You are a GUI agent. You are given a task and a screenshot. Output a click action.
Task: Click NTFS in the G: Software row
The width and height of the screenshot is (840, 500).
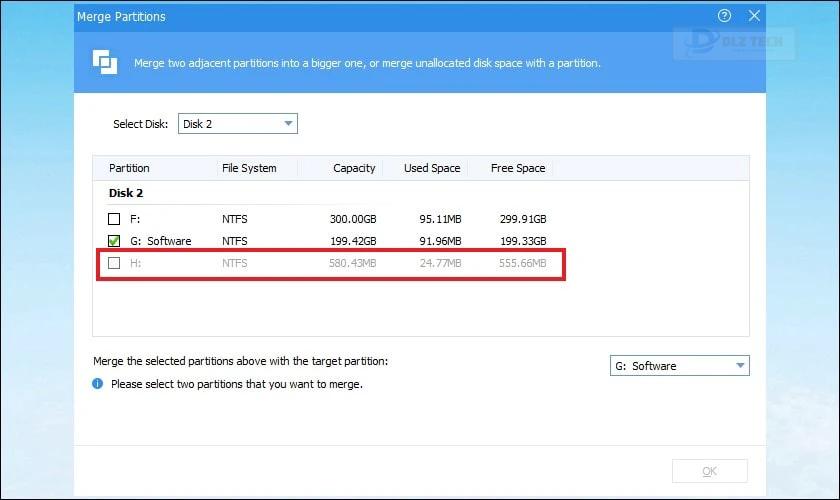tap(235, 241)
